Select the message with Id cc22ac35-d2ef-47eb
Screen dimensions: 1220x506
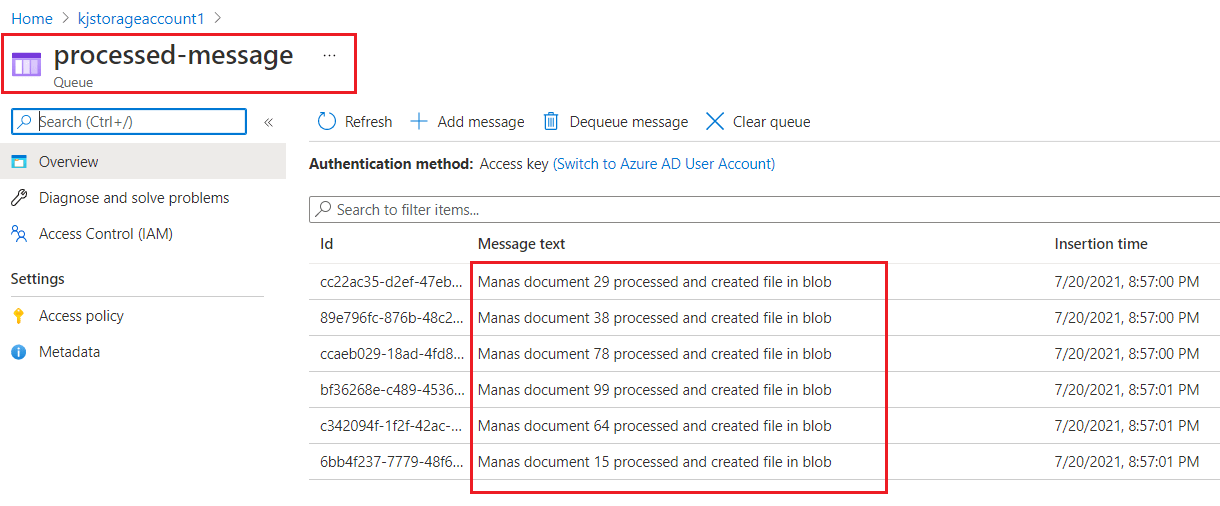391,282
